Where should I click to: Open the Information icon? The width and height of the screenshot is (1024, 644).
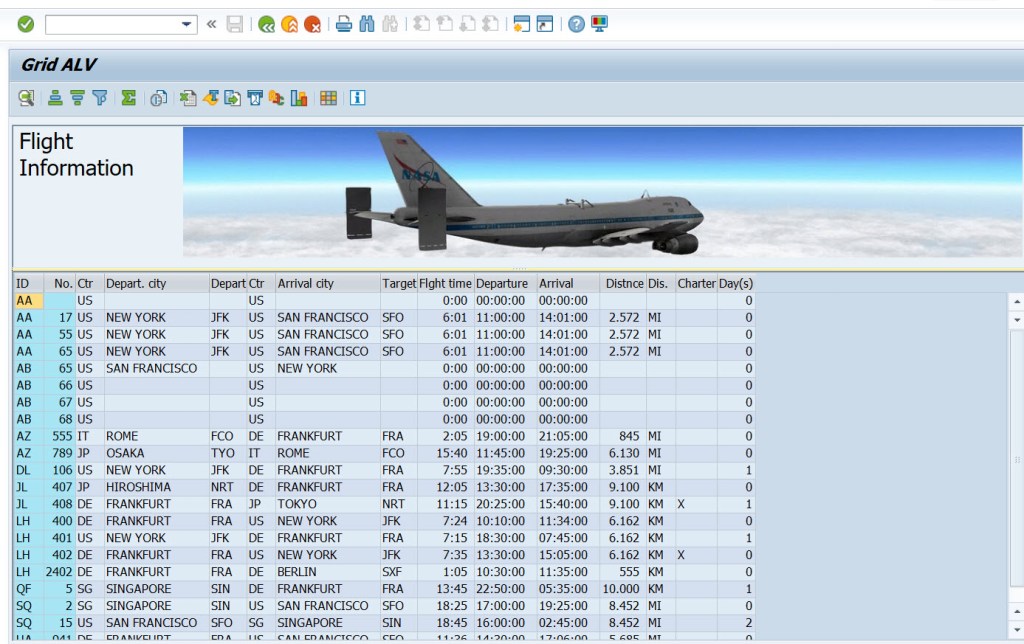tap(355, 97)
